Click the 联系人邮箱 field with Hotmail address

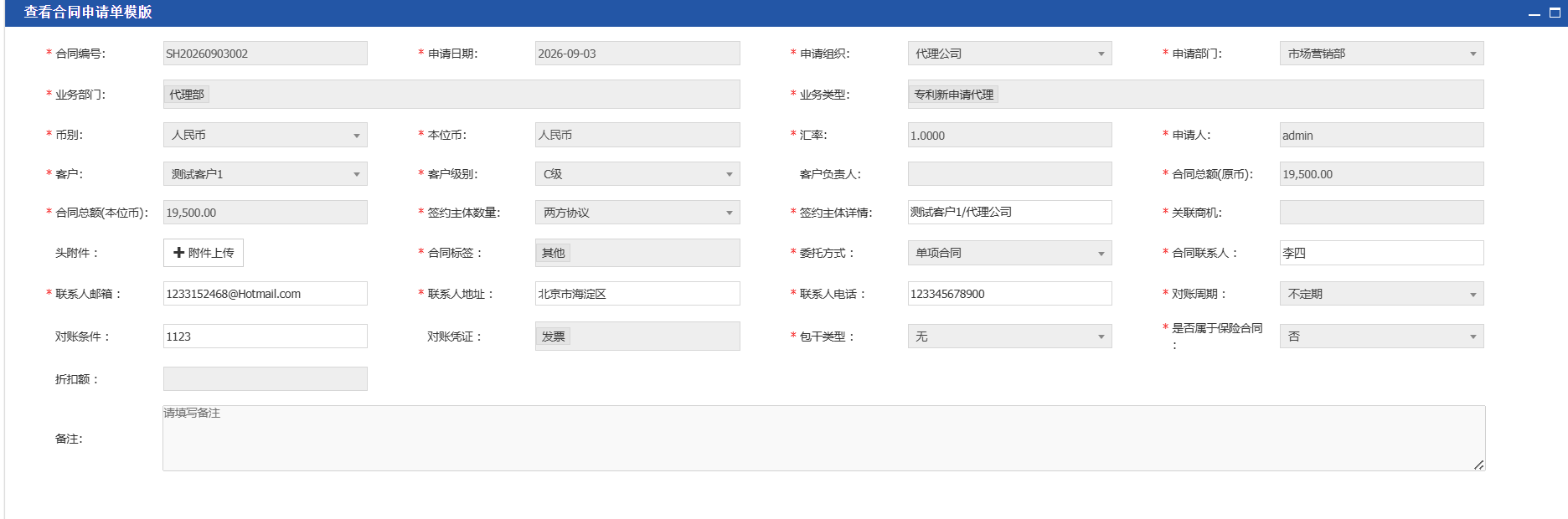265,294
